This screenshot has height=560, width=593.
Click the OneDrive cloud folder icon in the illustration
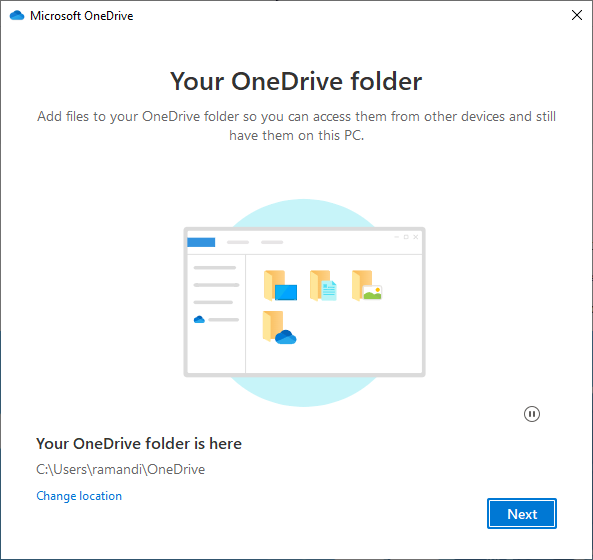click(x=279, y=327)
